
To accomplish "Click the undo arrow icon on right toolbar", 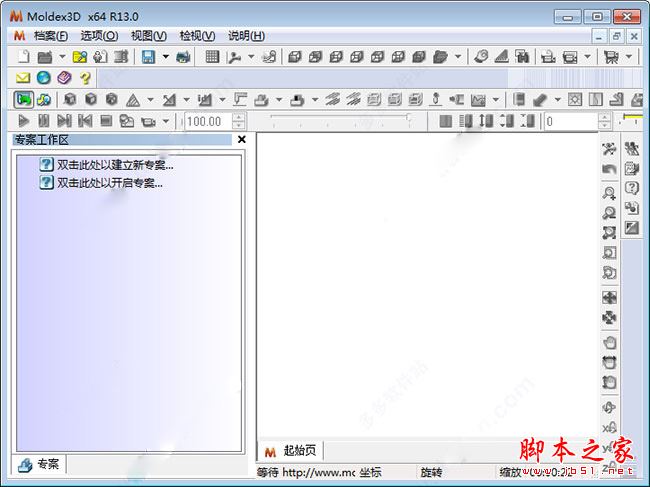I will 609,169.
